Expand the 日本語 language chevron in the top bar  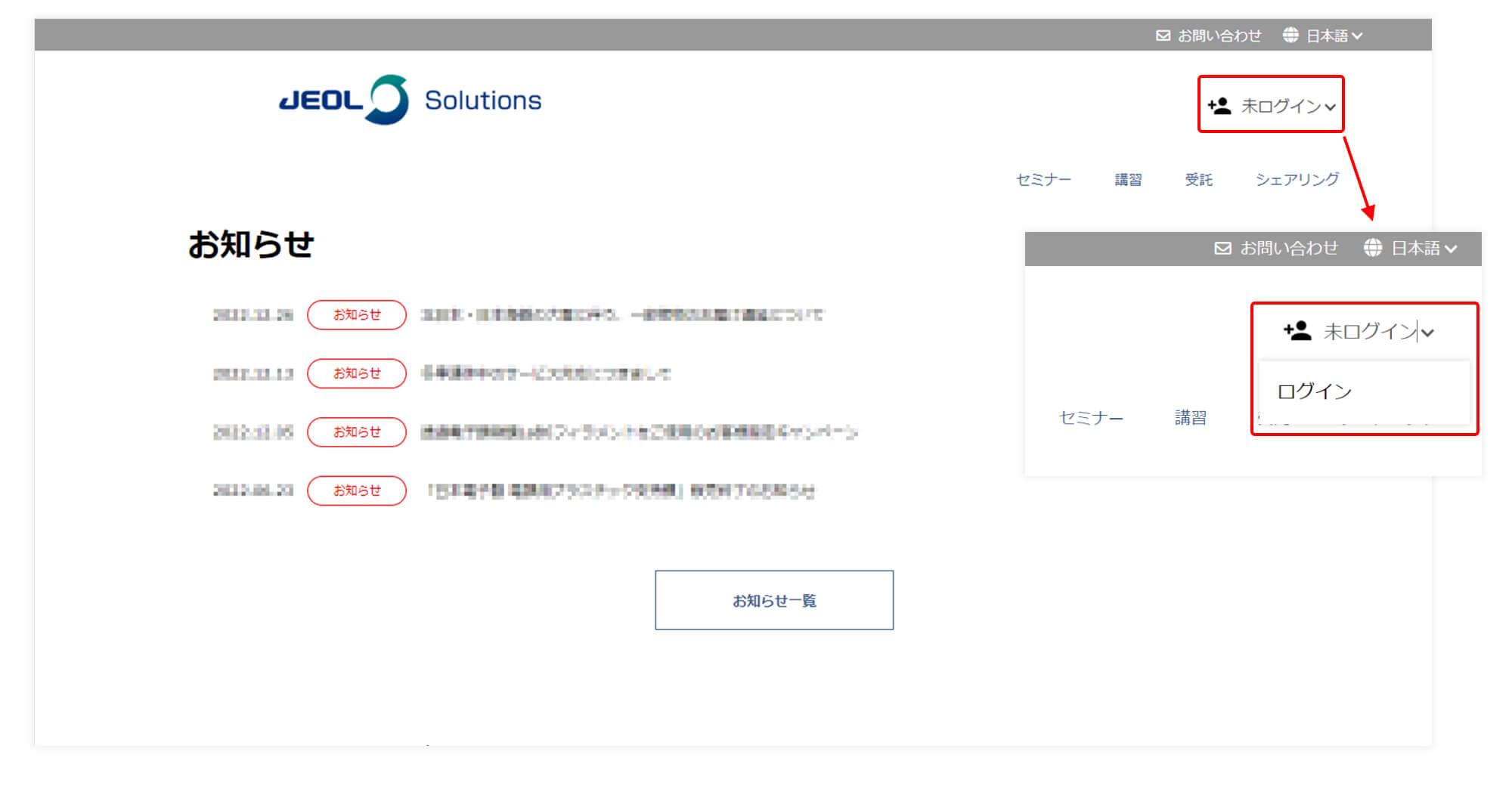[x=1357, y=36]
